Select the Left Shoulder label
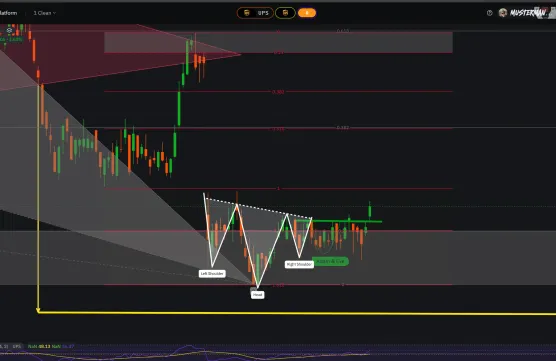 (x=212, y=273)
